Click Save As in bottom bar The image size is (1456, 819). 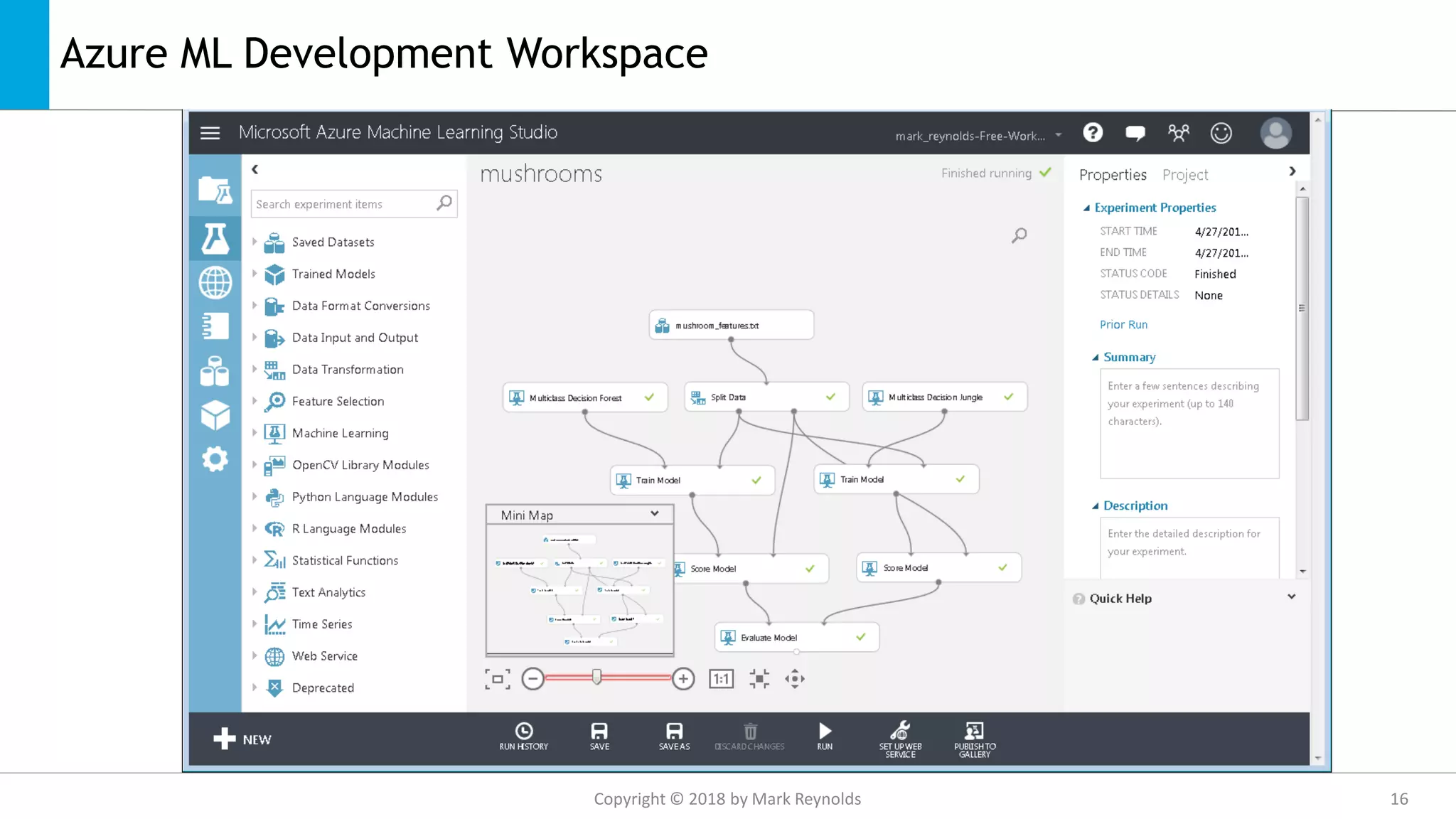pos(674,737)
